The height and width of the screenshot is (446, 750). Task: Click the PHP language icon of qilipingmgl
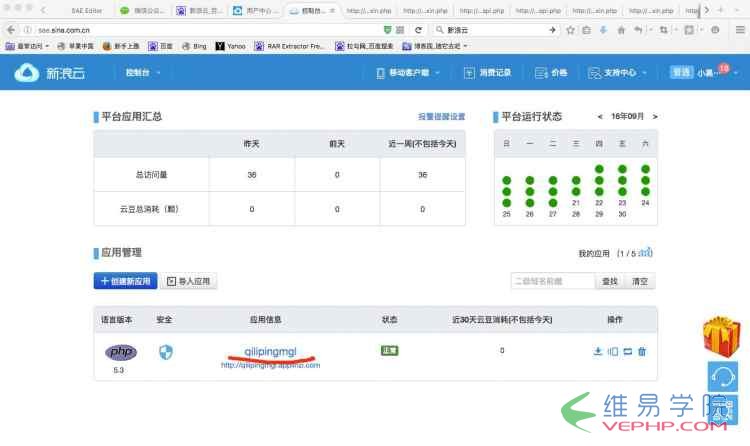[x=121, y=352]
